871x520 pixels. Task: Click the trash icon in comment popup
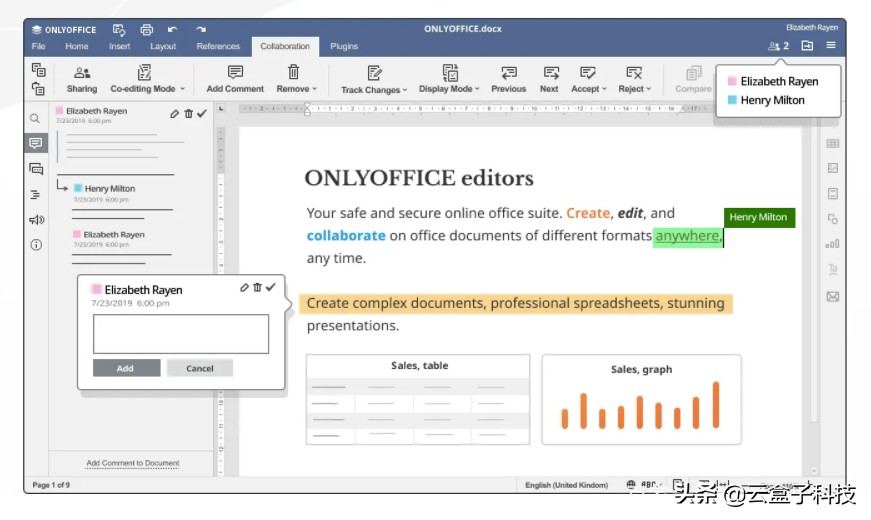(257, 287)
